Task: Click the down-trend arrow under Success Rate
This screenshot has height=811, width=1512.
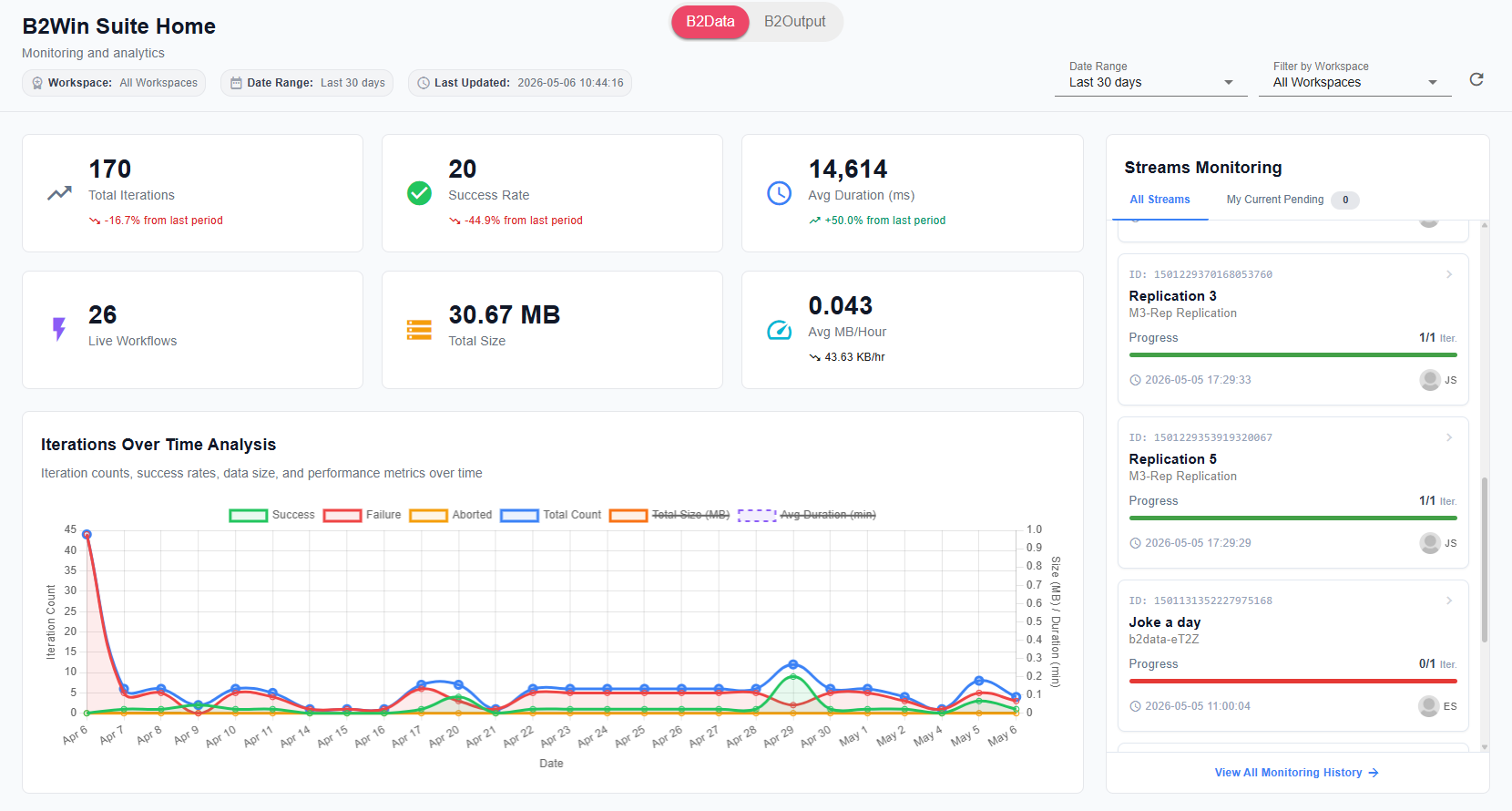Action: click(455, 221)
